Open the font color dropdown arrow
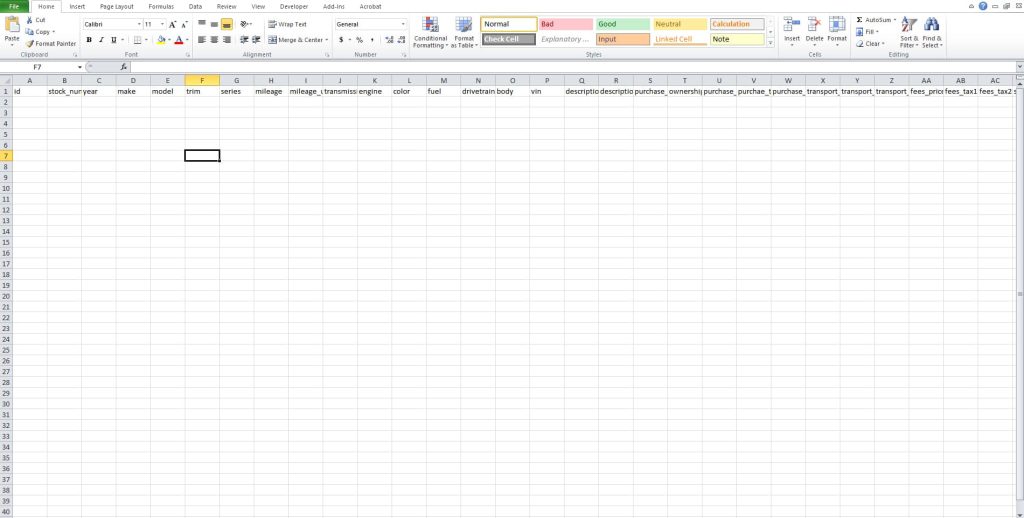1024x518 pixels. pos(187,40)
